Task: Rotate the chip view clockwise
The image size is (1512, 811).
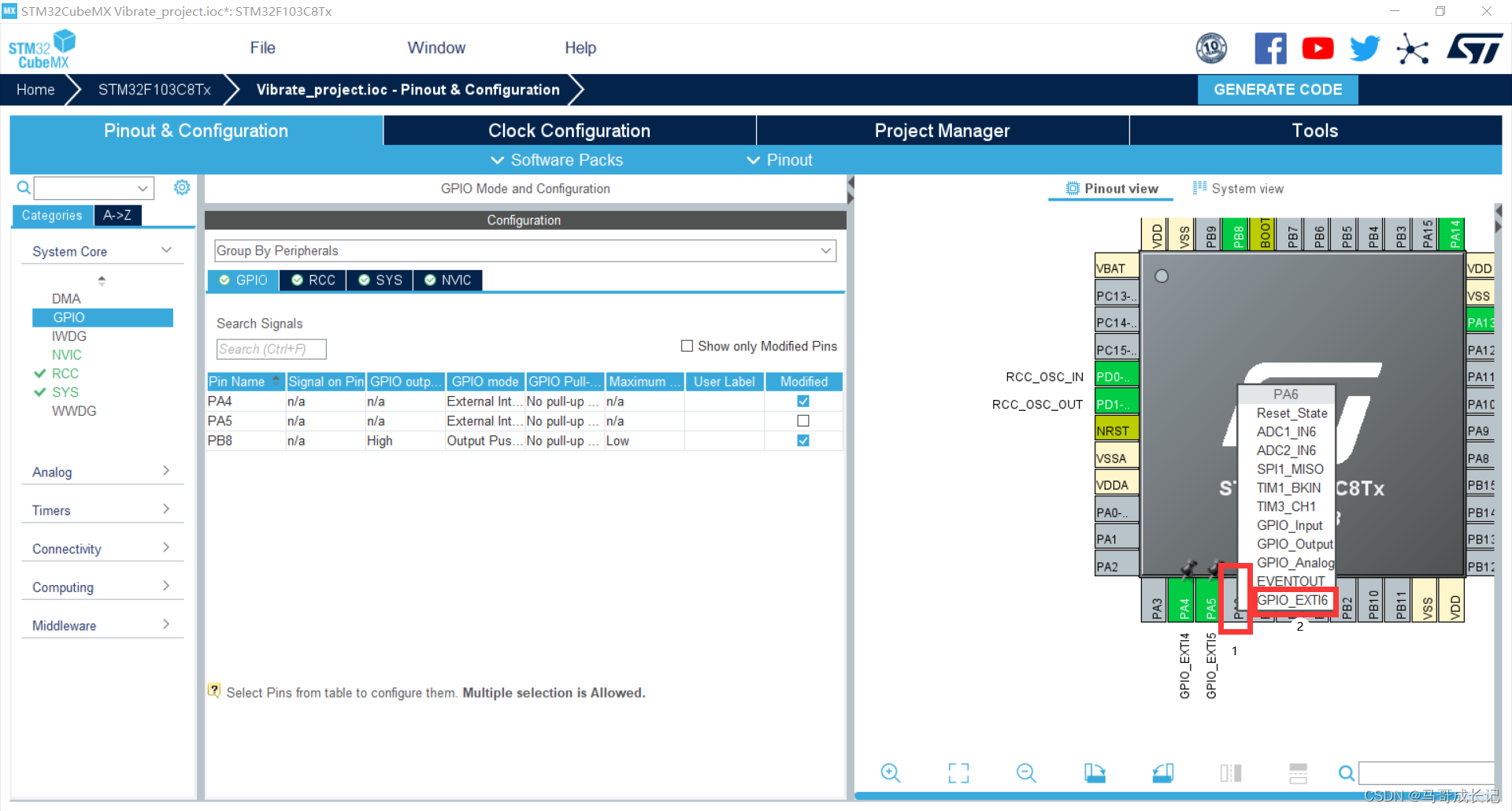Action: 1095,773
